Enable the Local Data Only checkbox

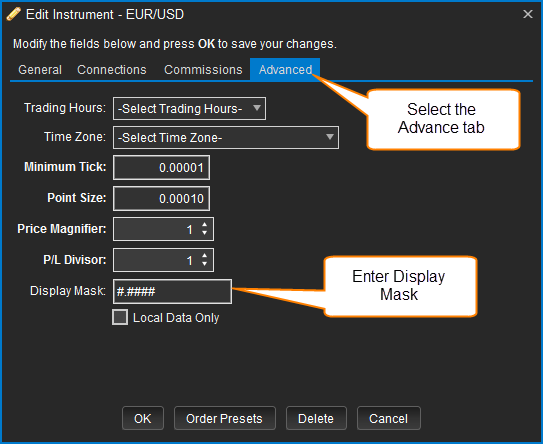[x=120, y=317]
